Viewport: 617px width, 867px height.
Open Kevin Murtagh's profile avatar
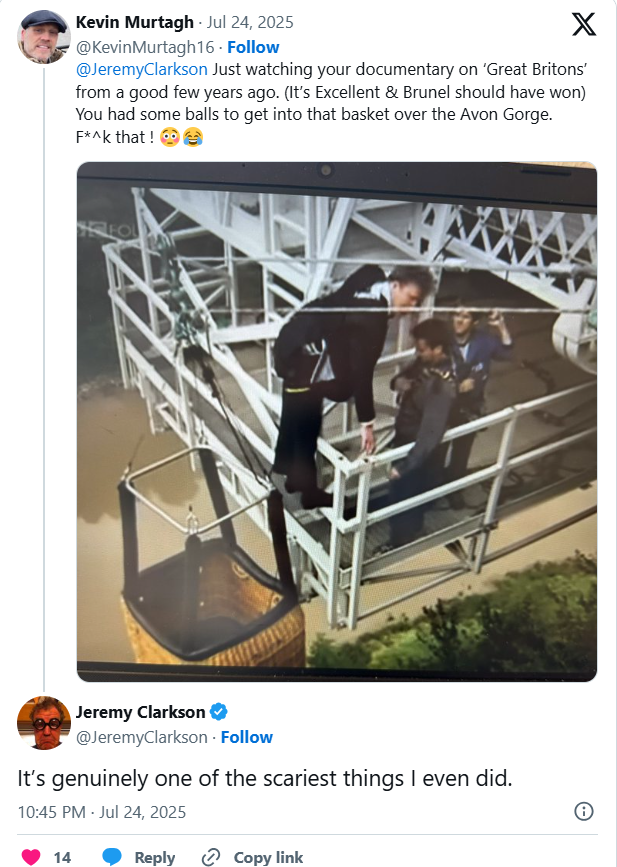pyautogui.click(x=43, y=37)
